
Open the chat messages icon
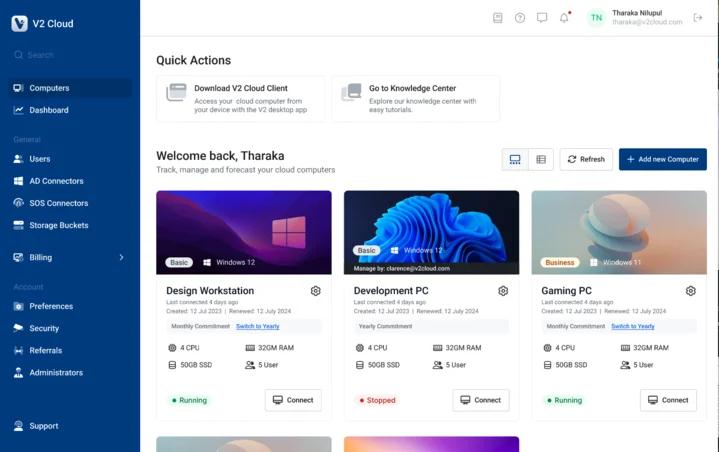[542, 18]
